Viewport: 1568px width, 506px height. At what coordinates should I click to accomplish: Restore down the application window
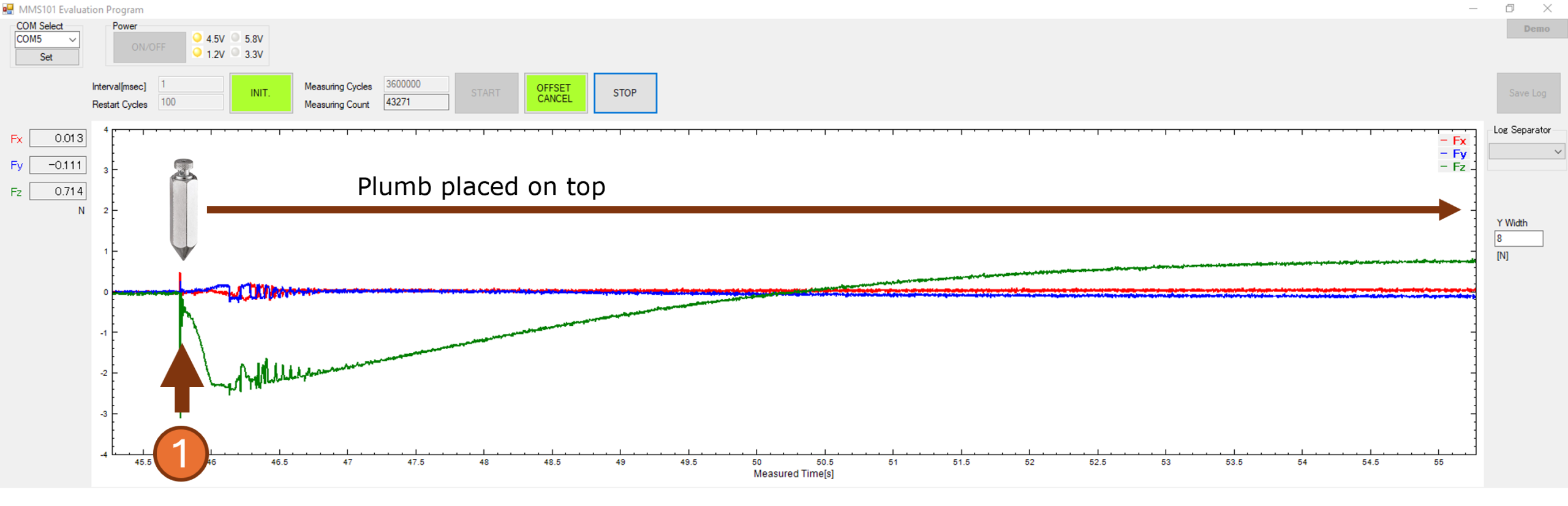pyautogui.click(x=1510, y=9)
